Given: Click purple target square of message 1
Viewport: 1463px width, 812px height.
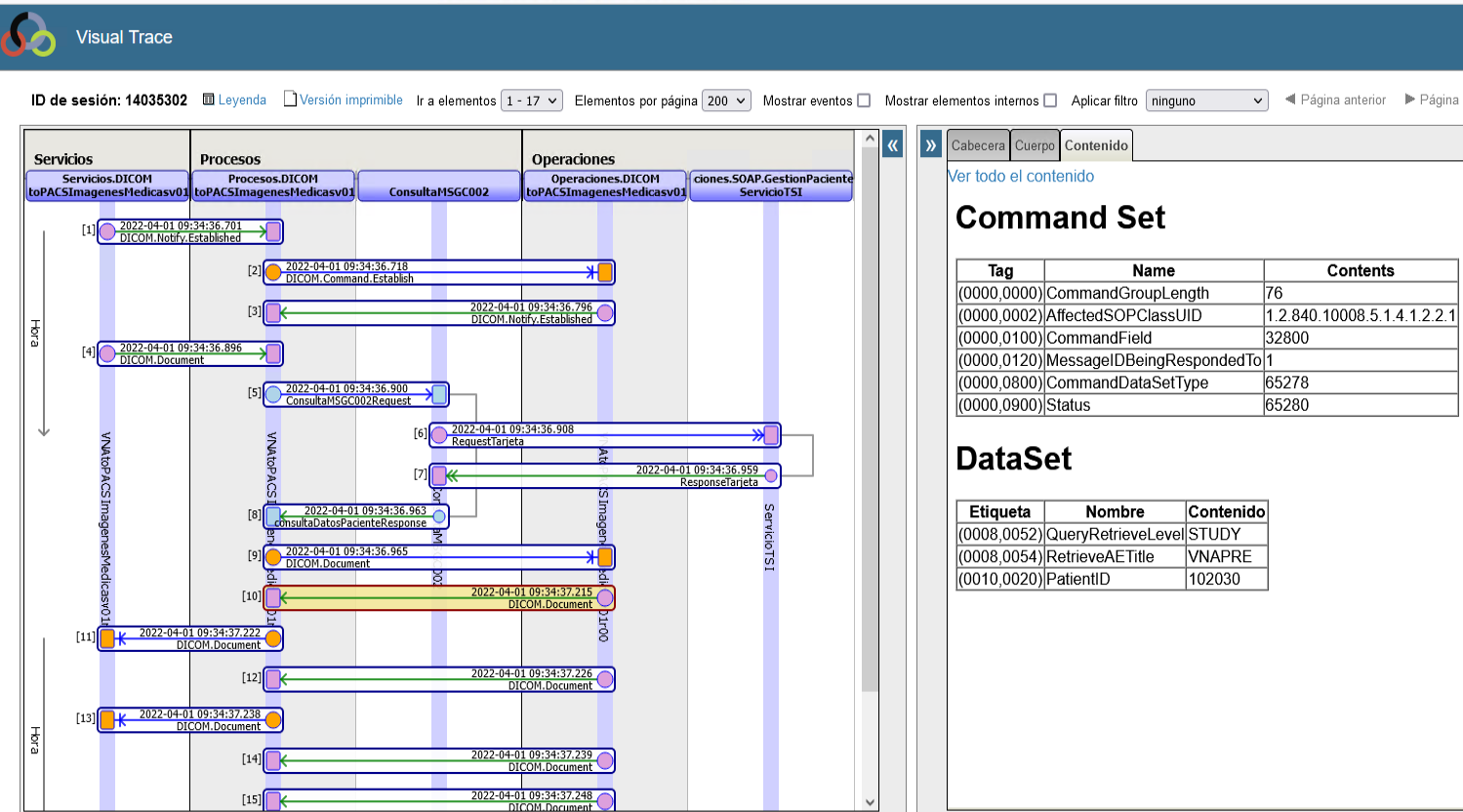Looking at the screenshot, I should [273, 231].
